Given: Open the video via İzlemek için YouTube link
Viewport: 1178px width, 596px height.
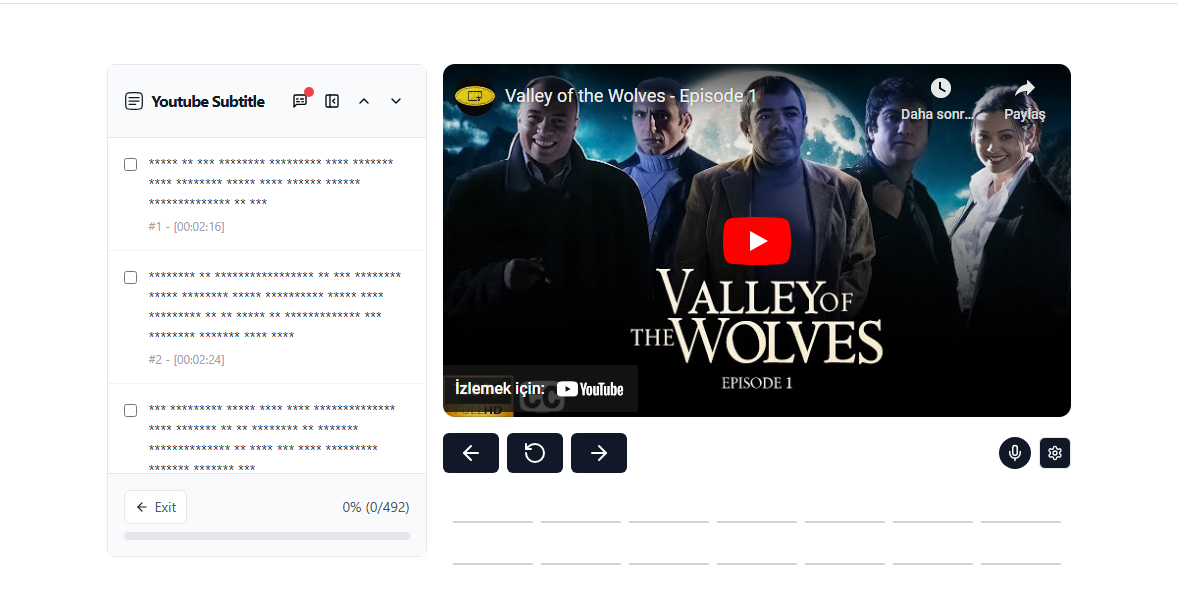Looking at the screenshot, I should tap(539, 389).
